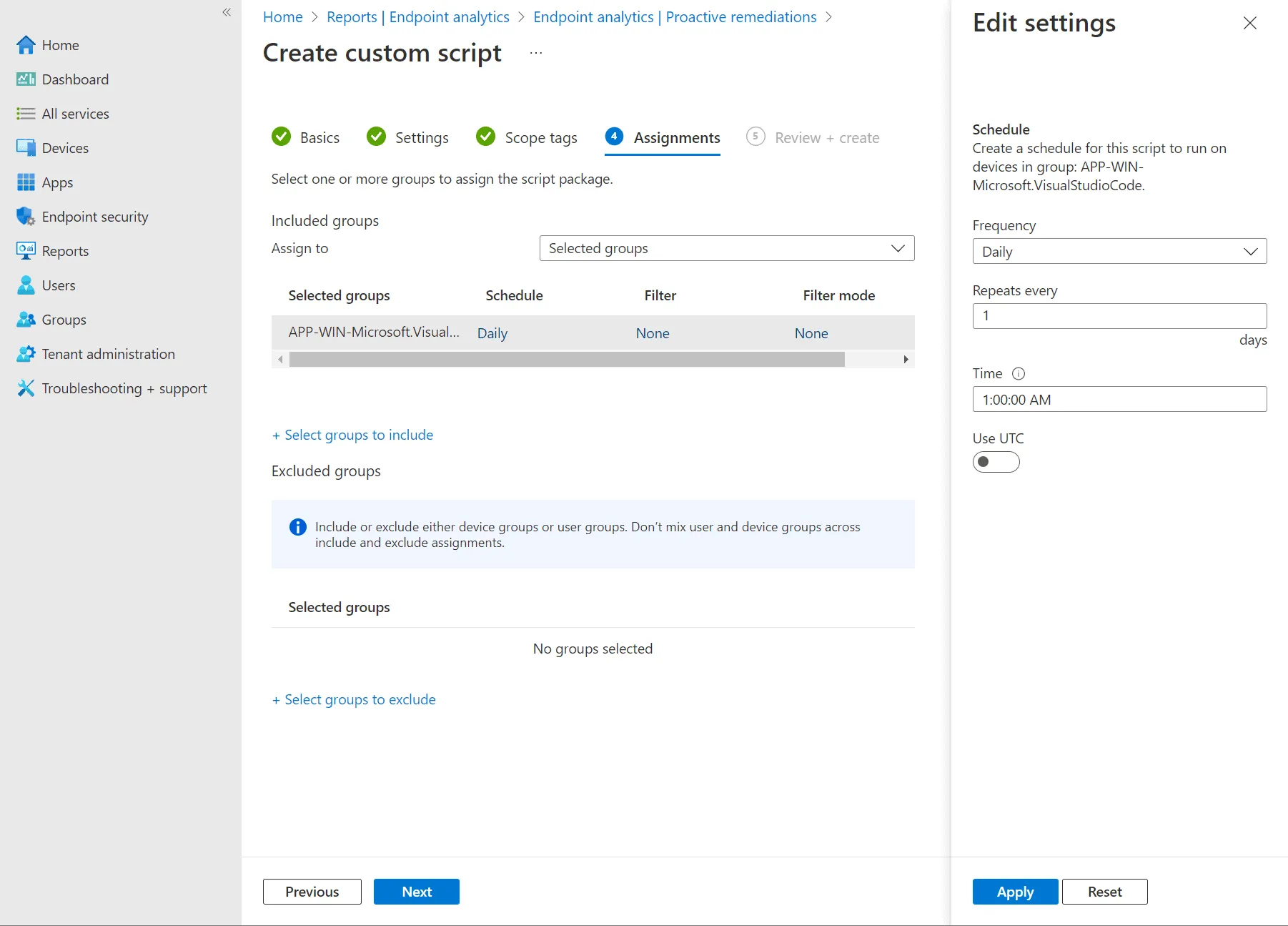Click Select groups to exclude link
This screenshot has width=1288, height=926.
354,699
